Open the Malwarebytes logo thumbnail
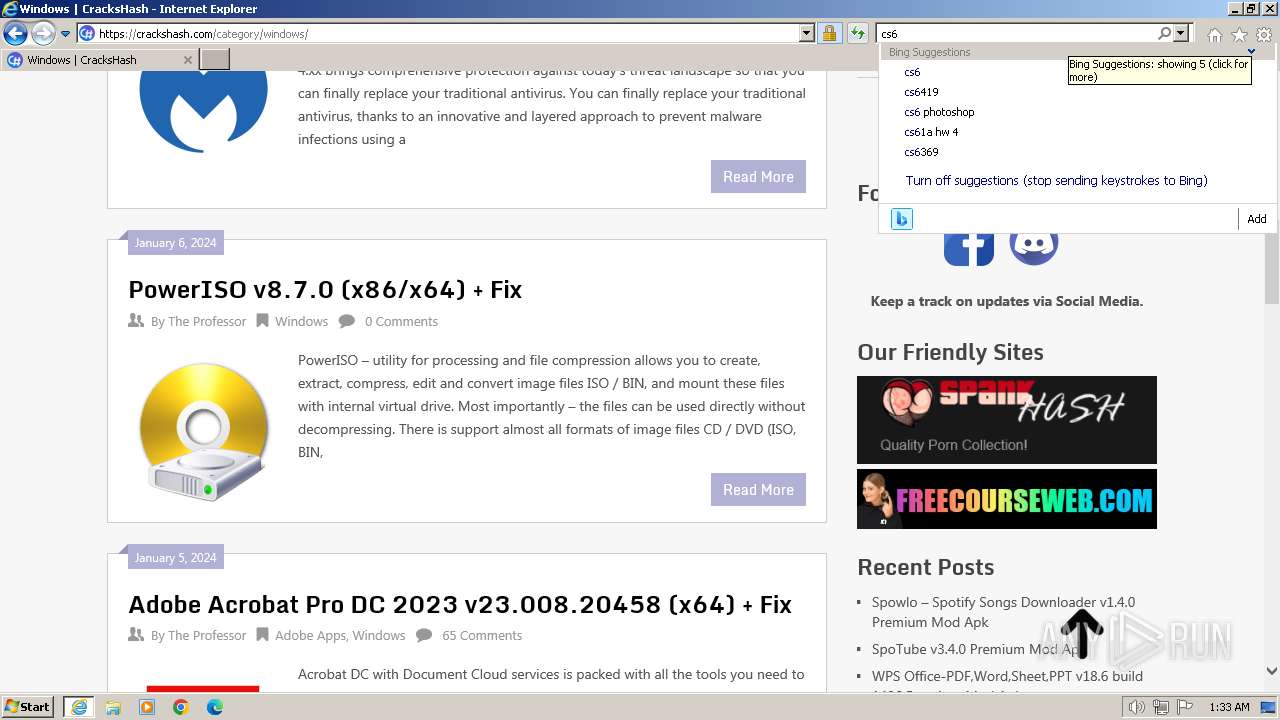Image resolution: width=1280 pixels, height=720 pixels. (203, 110)
